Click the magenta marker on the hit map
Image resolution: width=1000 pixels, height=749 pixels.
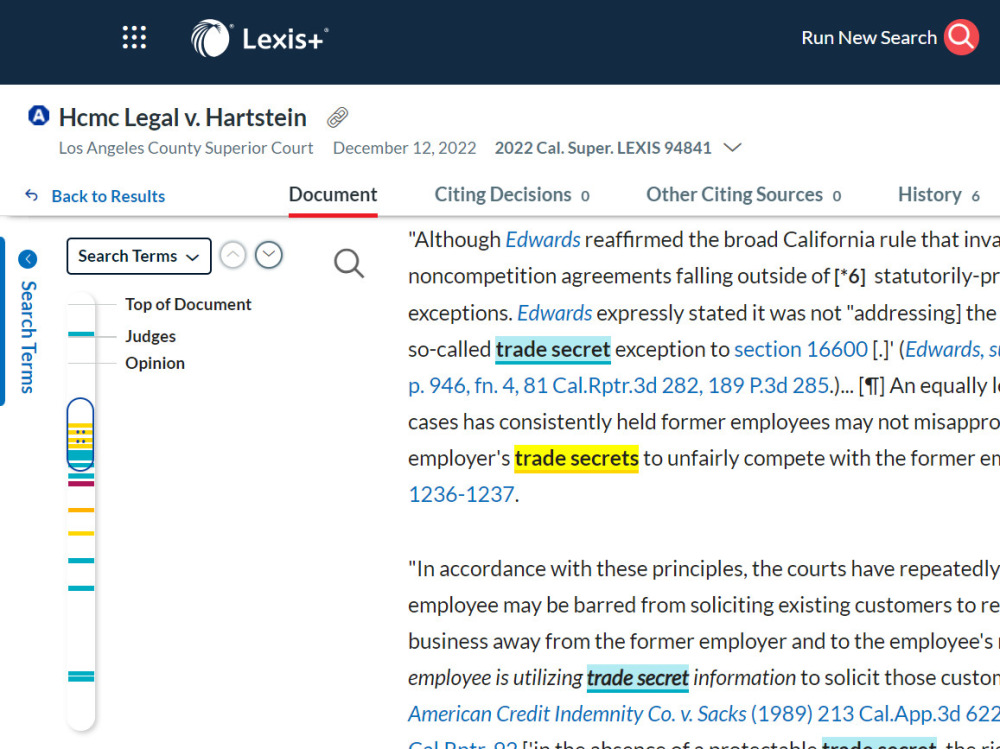[81, 484]
